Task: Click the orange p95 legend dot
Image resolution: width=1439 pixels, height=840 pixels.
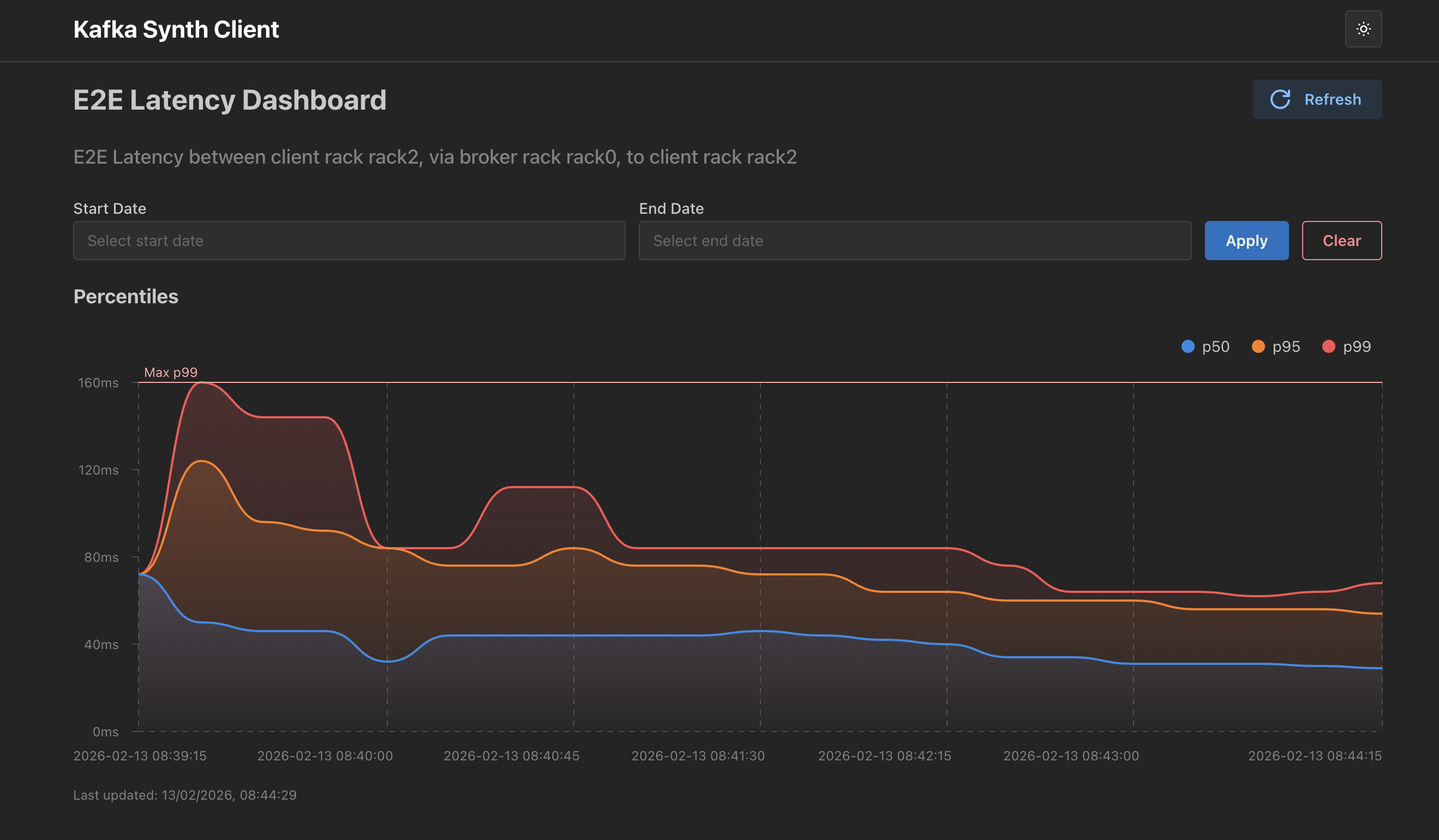Action: coord(1258,346)
